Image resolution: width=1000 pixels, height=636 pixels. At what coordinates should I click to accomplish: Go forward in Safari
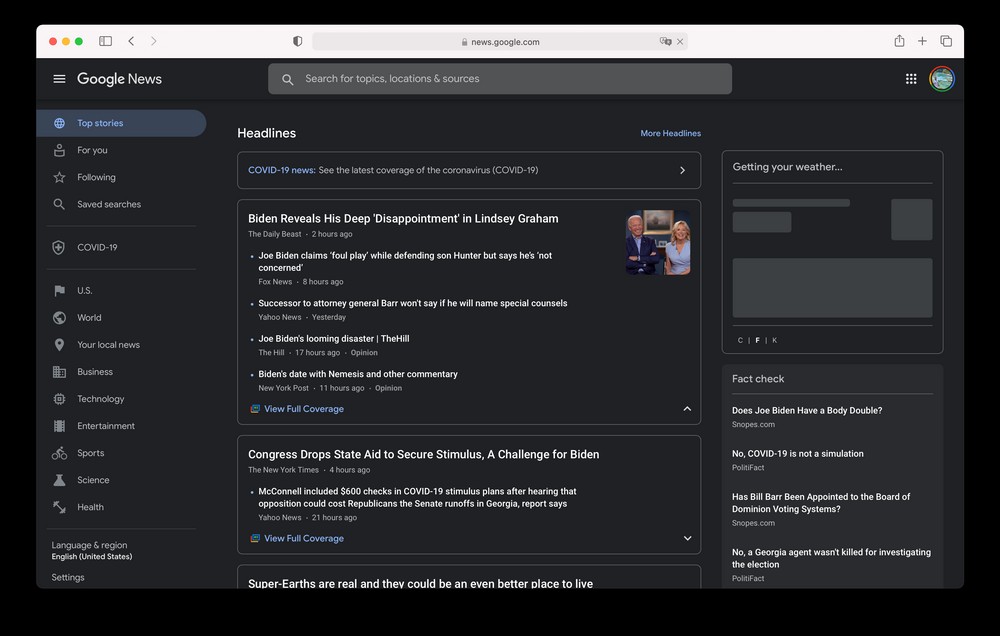click(x=154, y=41)
